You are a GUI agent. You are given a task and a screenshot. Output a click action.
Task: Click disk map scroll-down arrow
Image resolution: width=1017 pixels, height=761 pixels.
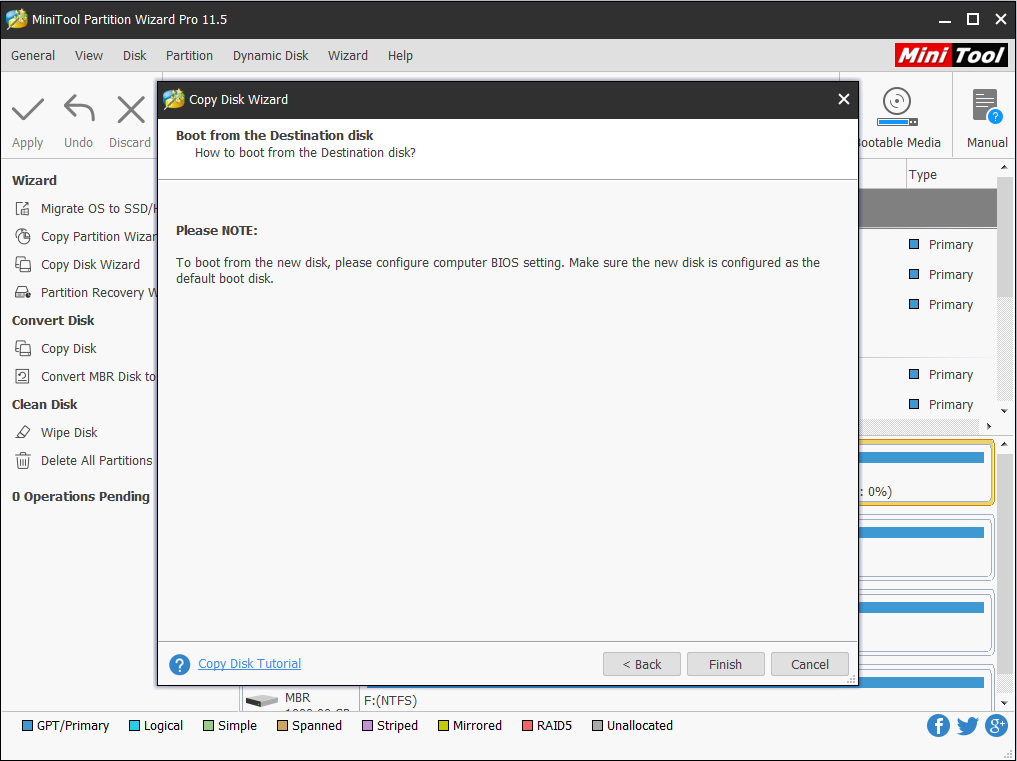pos(1004,703)
